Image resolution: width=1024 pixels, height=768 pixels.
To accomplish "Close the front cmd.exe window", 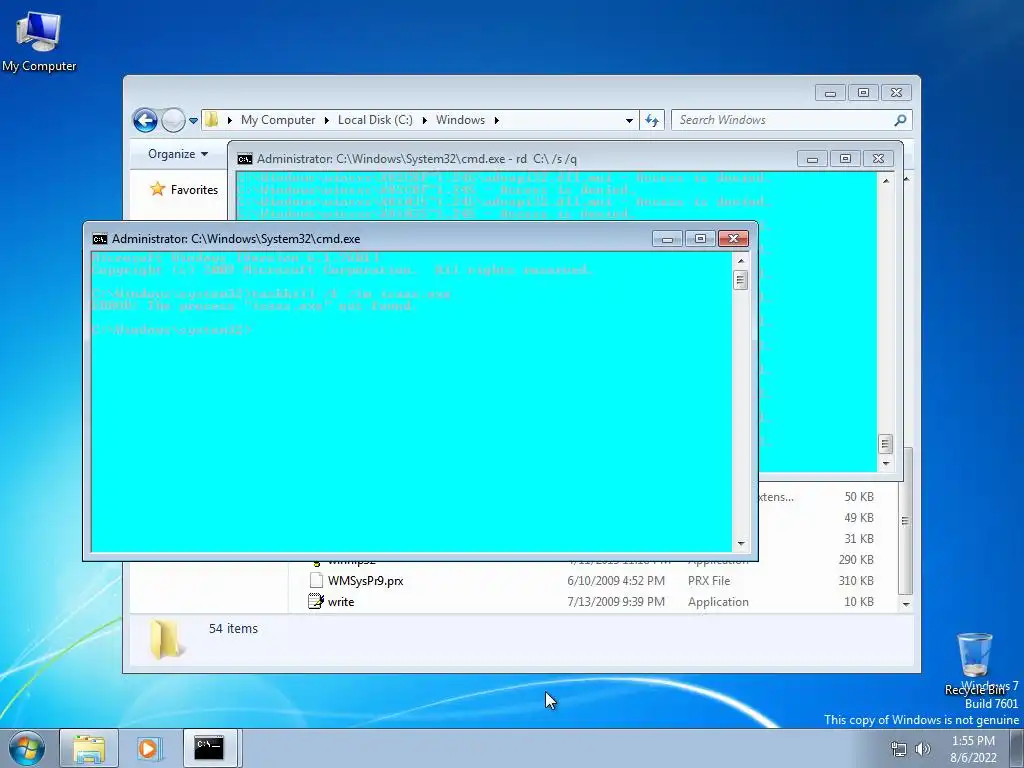I will [x=733, y=239].
